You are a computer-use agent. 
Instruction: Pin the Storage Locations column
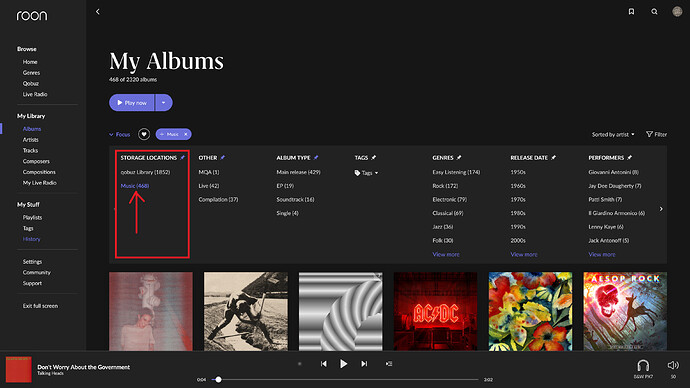click(183, 157)
